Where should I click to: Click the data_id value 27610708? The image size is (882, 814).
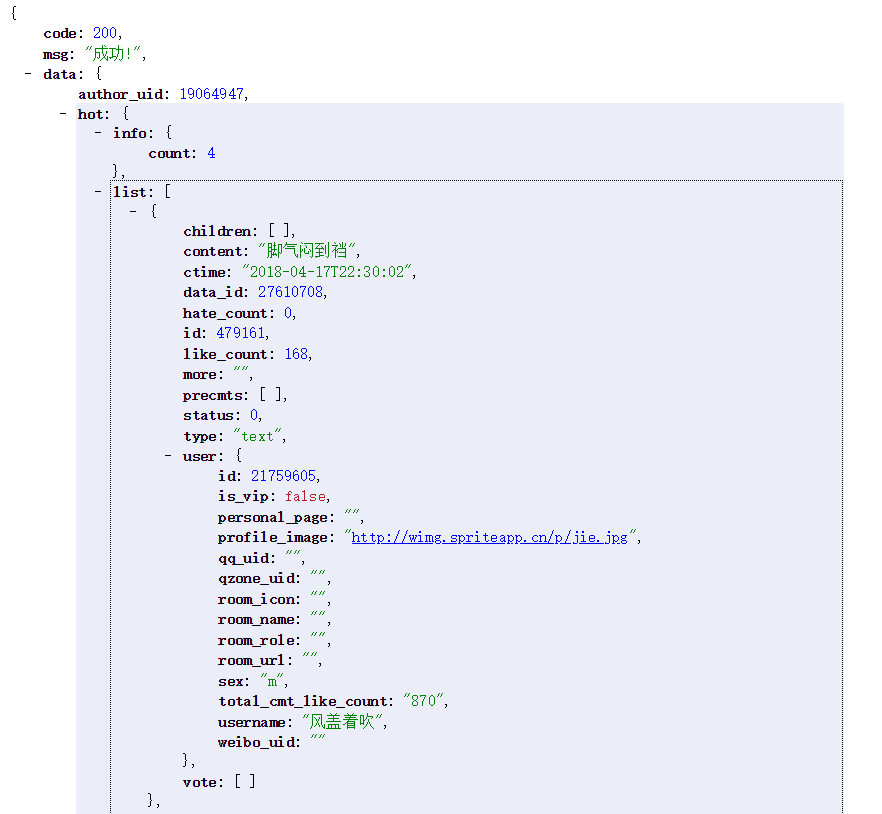[x=290, y=293]
